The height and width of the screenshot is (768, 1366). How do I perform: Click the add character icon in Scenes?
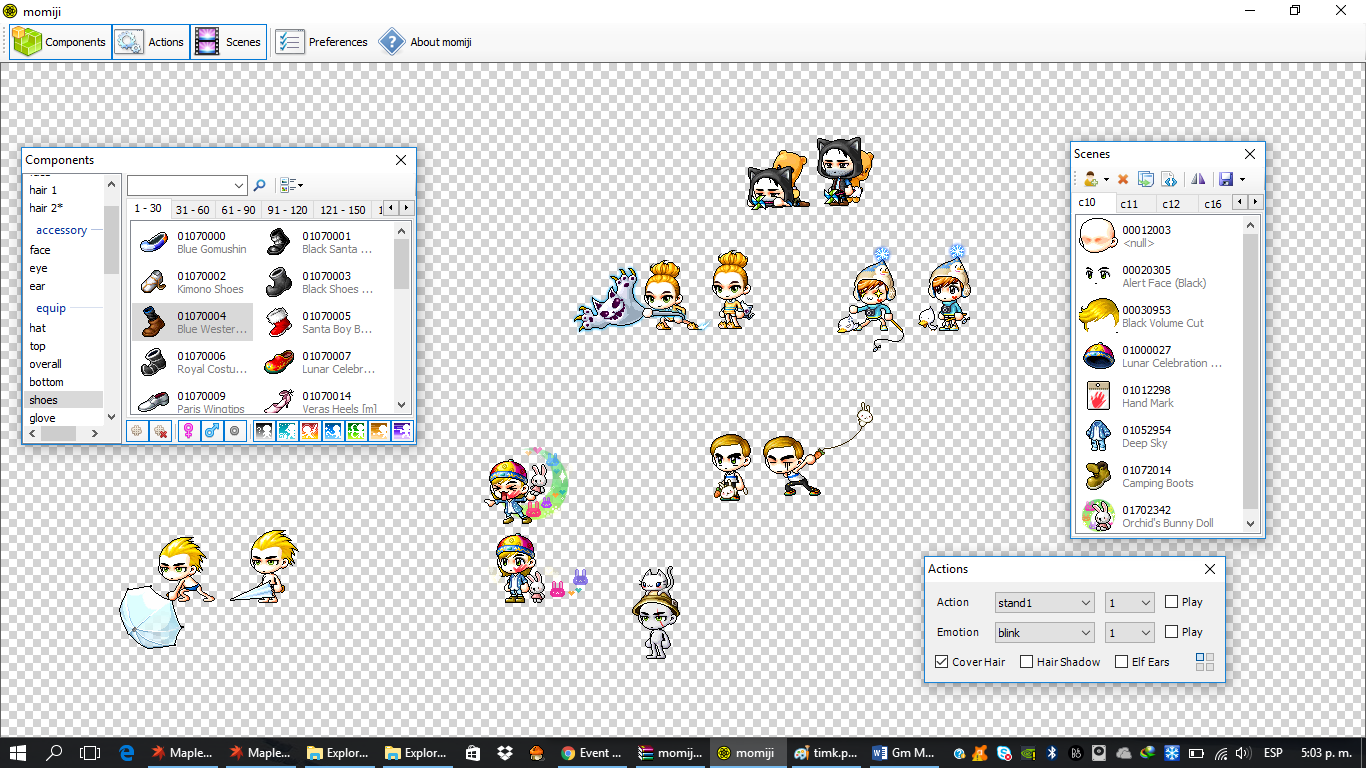click(x=1091, y=179)
